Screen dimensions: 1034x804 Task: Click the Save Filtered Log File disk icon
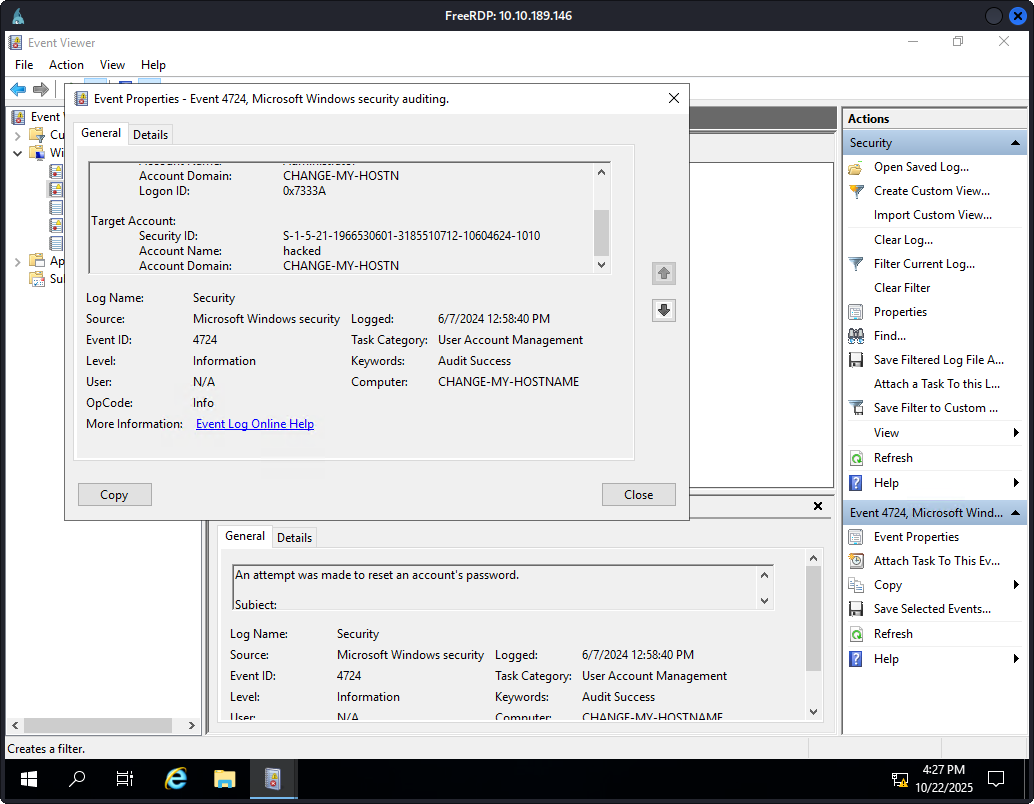[x=855, y=360]
